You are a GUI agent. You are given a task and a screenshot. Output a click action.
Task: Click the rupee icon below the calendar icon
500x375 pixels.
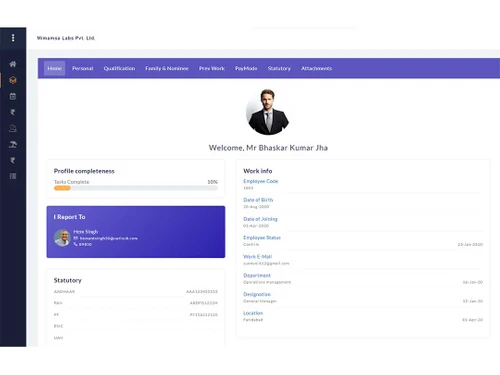pyautogui.click(x=13, y=112)
